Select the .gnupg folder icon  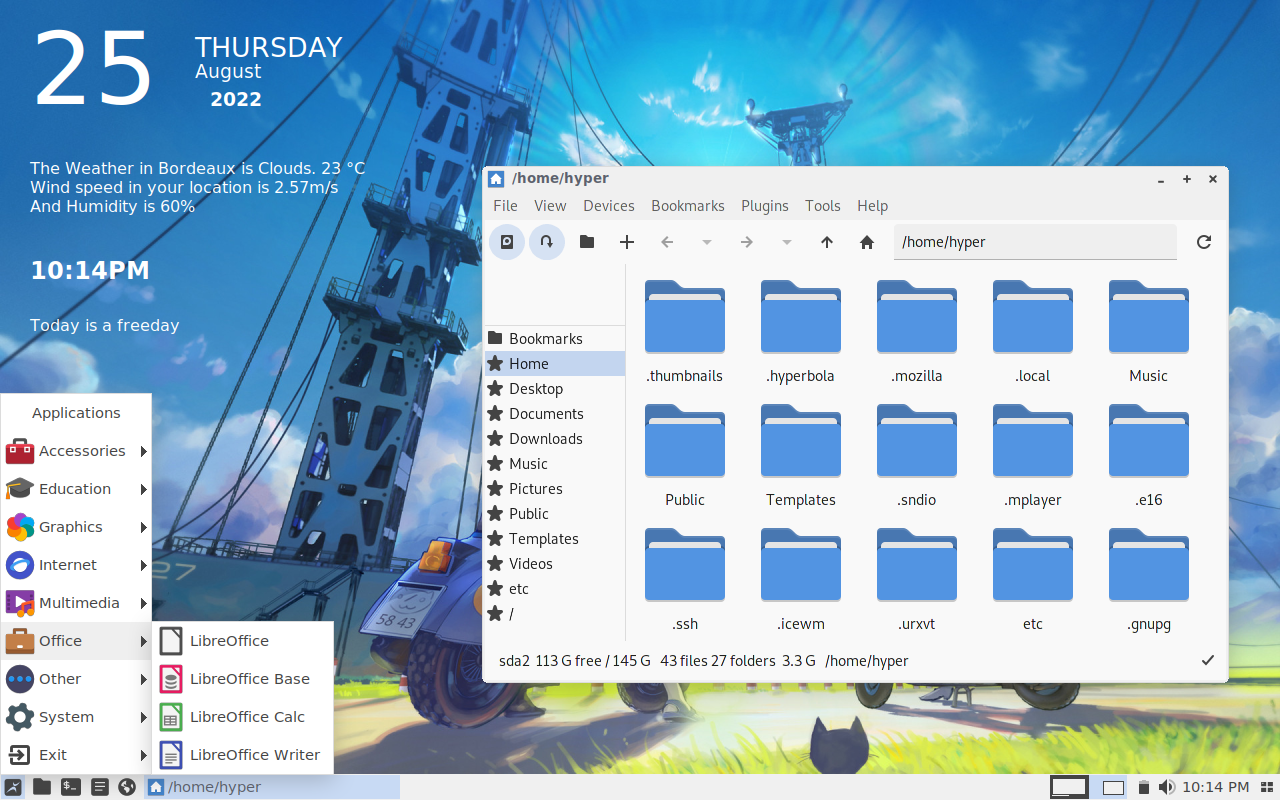click(x=1149, y=564)
